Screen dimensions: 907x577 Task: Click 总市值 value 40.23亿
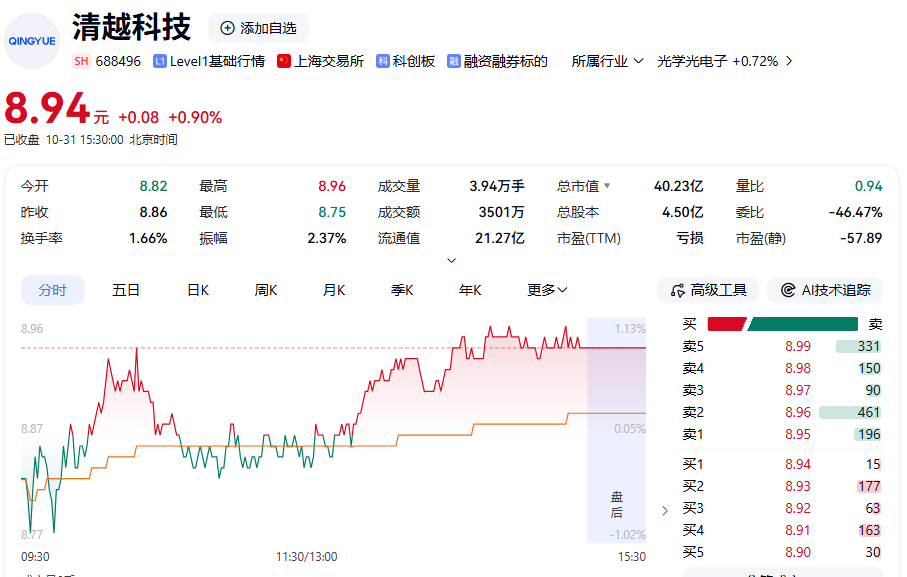pyautogui.click(x=679, y=186)
